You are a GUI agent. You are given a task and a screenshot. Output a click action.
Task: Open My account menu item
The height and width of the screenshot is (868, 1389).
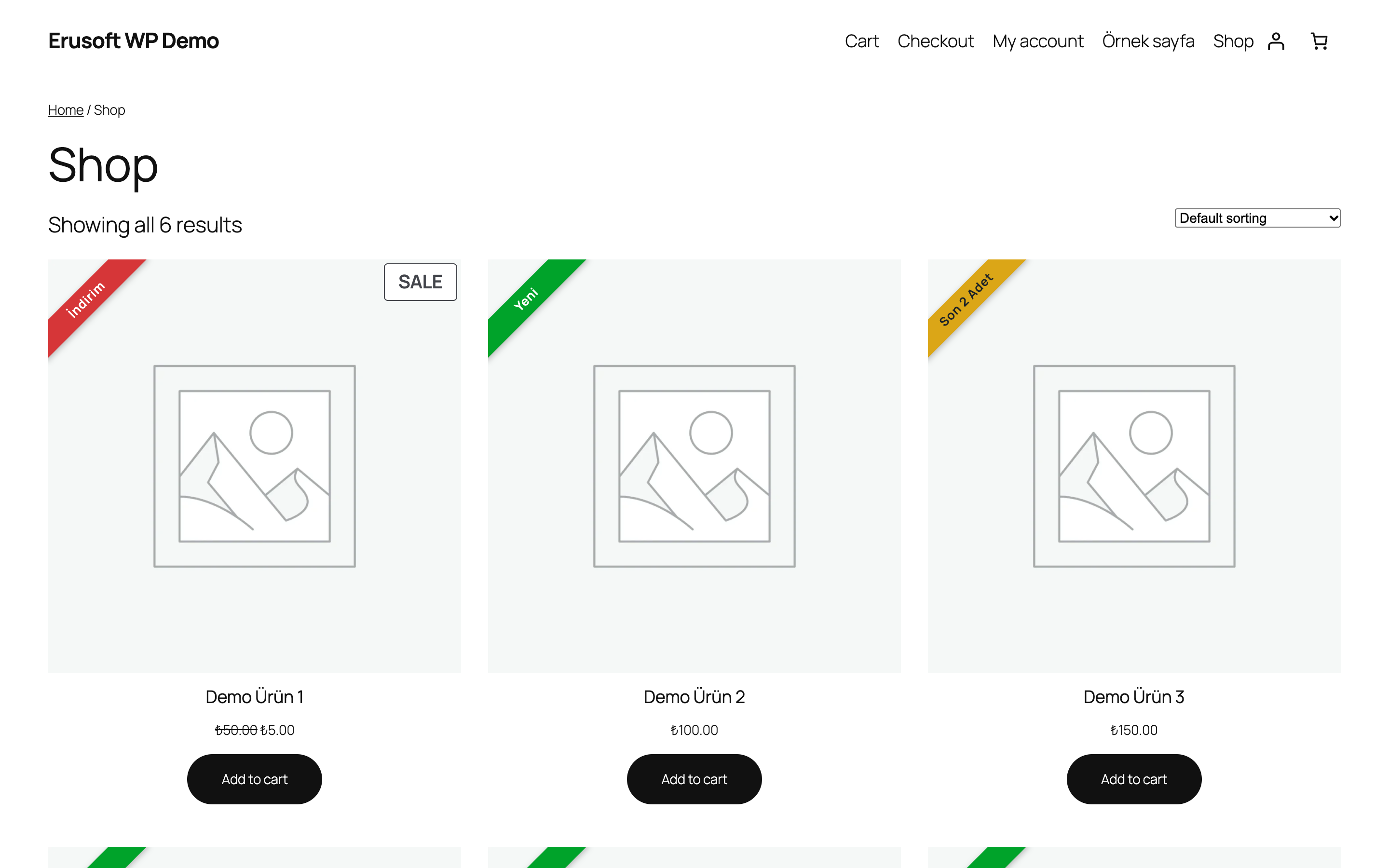click(x=1038, y=41)
